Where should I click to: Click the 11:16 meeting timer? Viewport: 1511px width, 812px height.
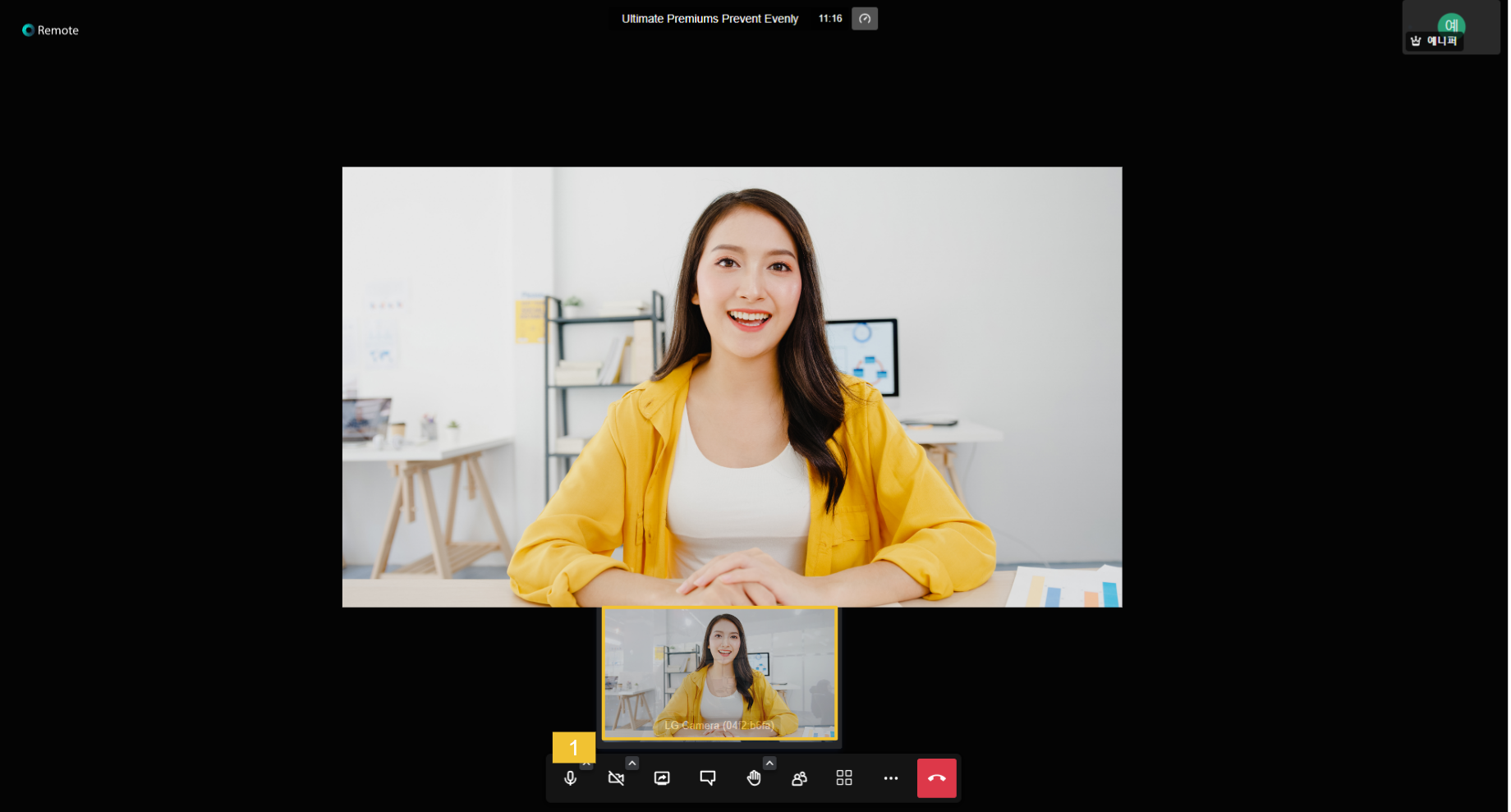(831, 19)
